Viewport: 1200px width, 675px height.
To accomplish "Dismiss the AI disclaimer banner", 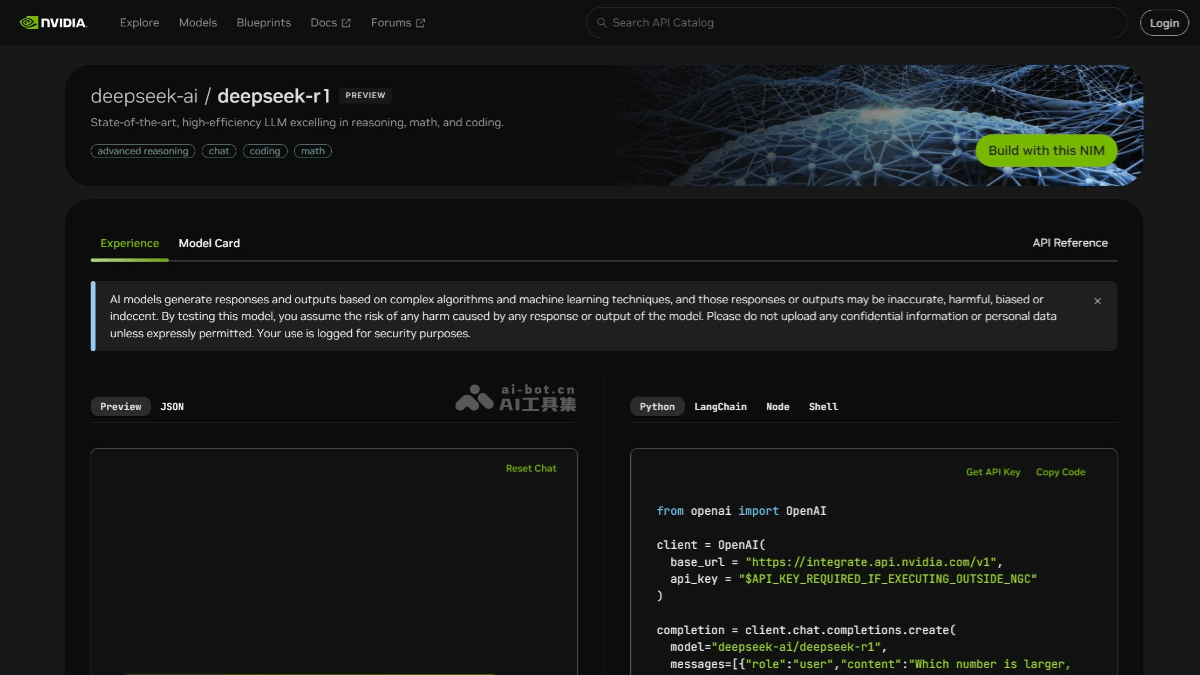I will coord(1097,301).
